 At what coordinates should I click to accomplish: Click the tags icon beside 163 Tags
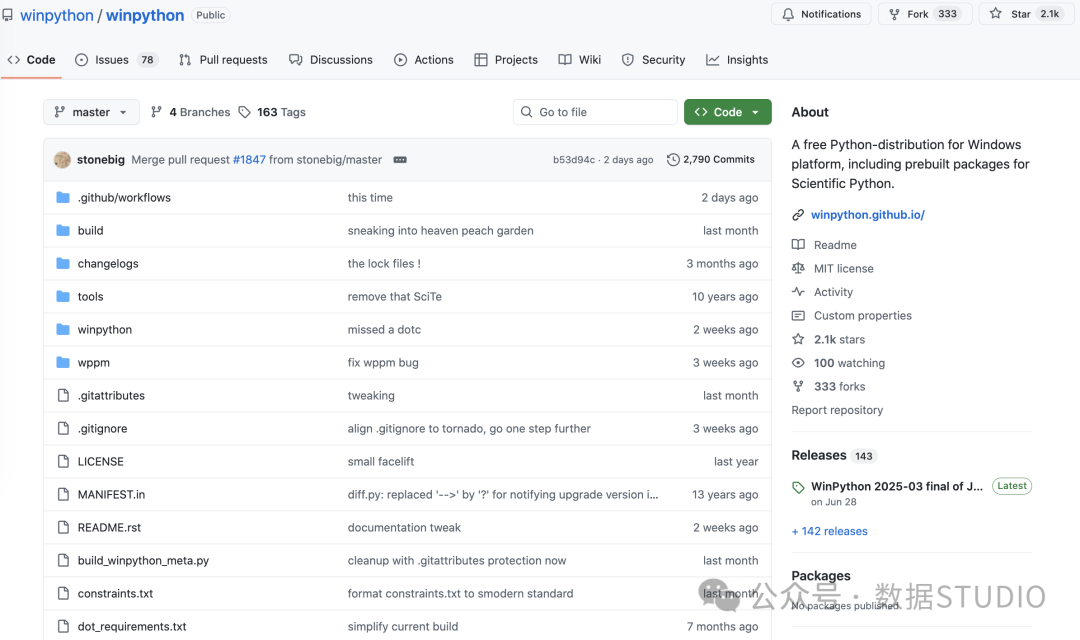tap(245, 112)
